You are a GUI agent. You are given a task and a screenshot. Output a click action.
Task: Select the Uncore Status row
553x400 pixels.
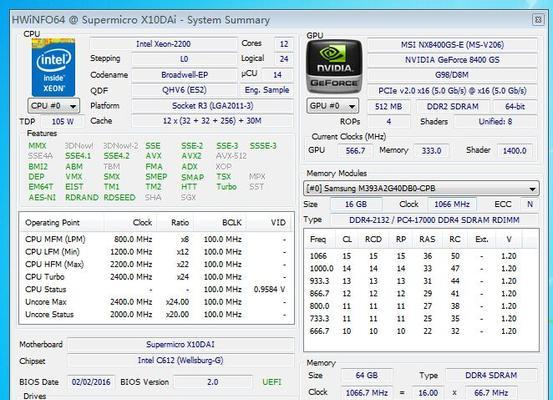156,314
